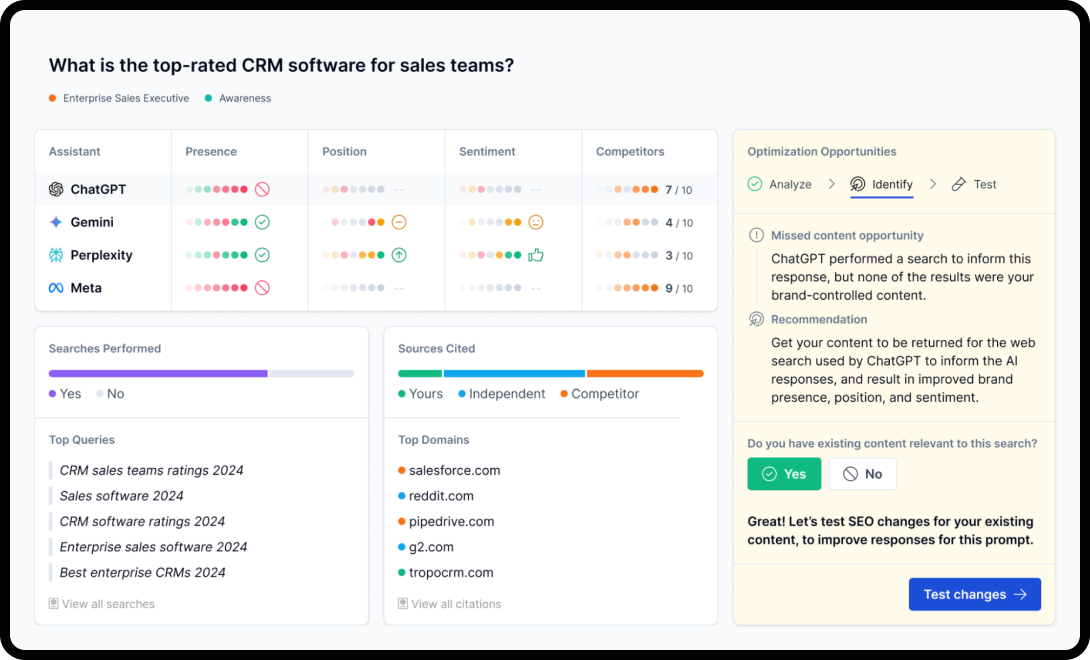The height and width of the screenshot is (660, 1090).
Task: Click Perplexity's upward arrow position icon
Action: [x=399, y=255]
